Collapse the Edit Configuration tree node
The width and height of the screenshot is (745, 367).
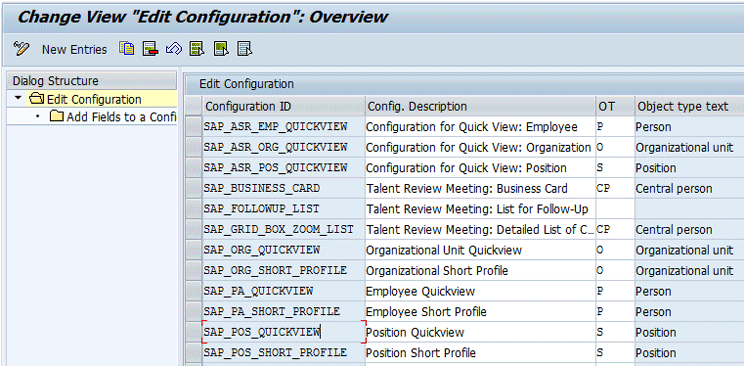coord(19,98)
